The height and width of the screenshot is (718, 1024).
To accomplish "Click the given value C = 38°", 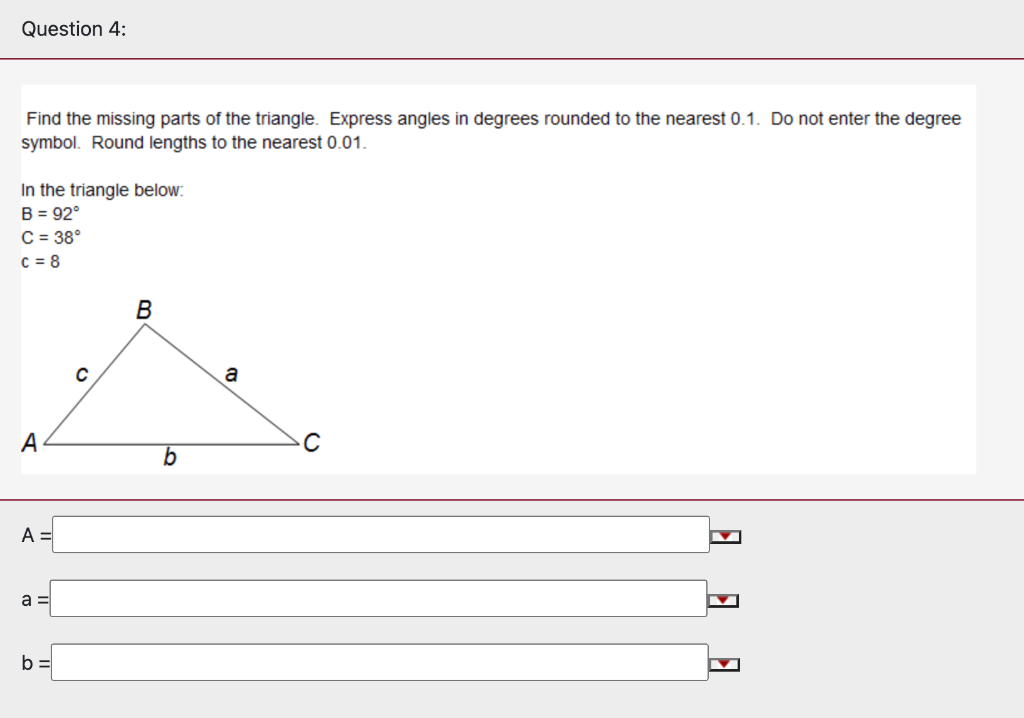I will click(51, 238).
